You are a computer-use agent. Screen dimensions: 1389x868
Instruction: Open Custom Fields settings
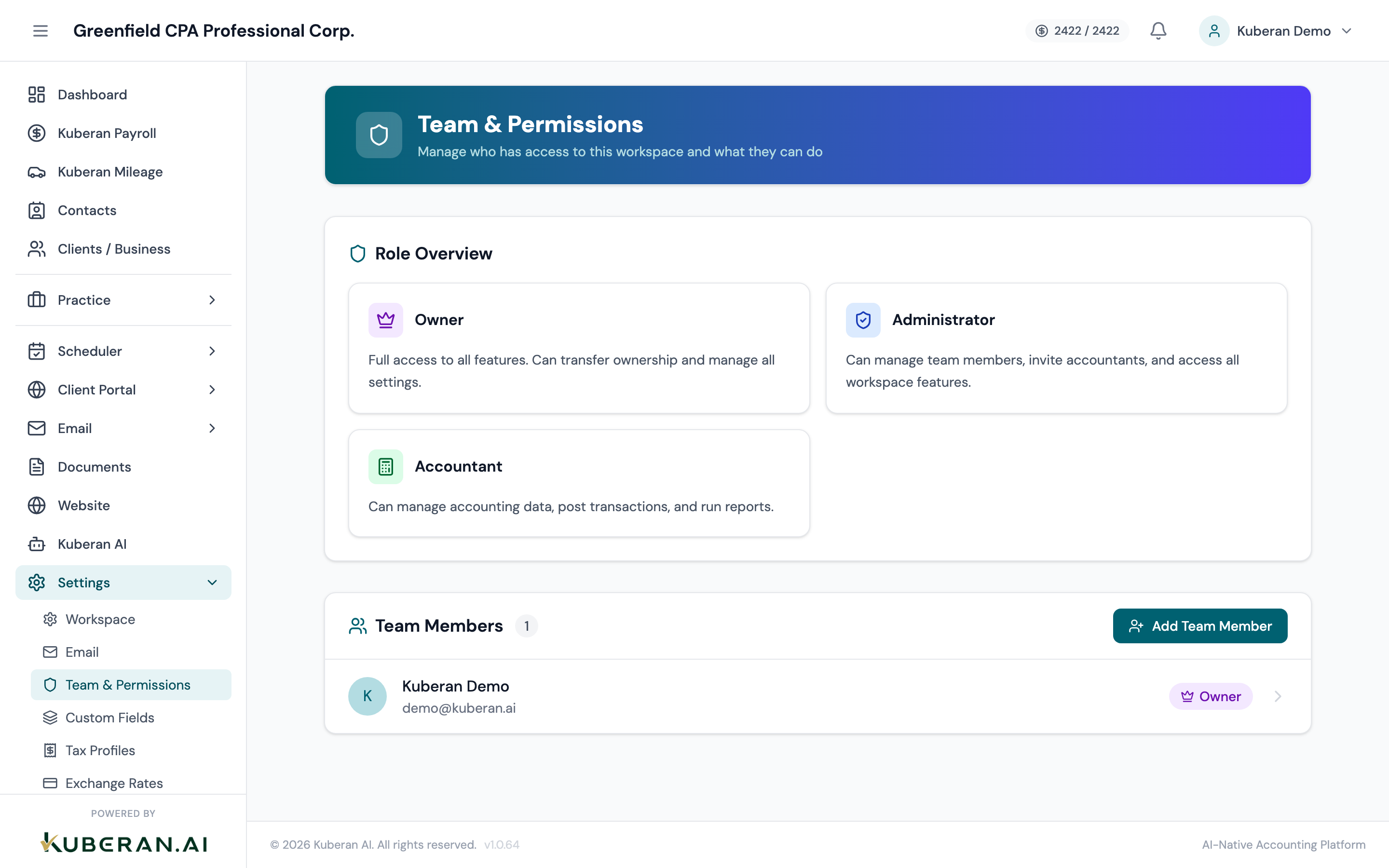[131, 717]
